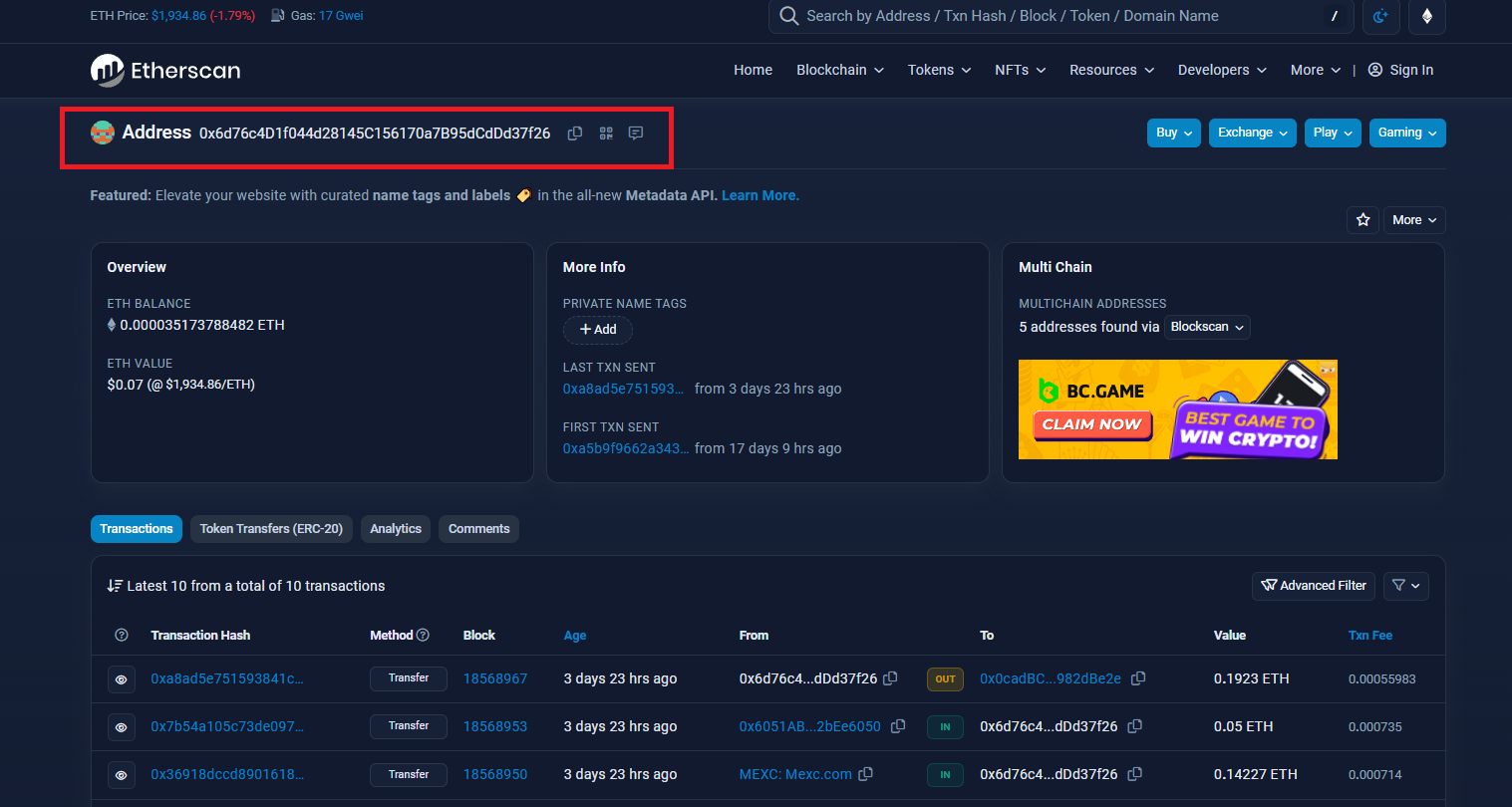Open the method column help icon

point(423,635)
